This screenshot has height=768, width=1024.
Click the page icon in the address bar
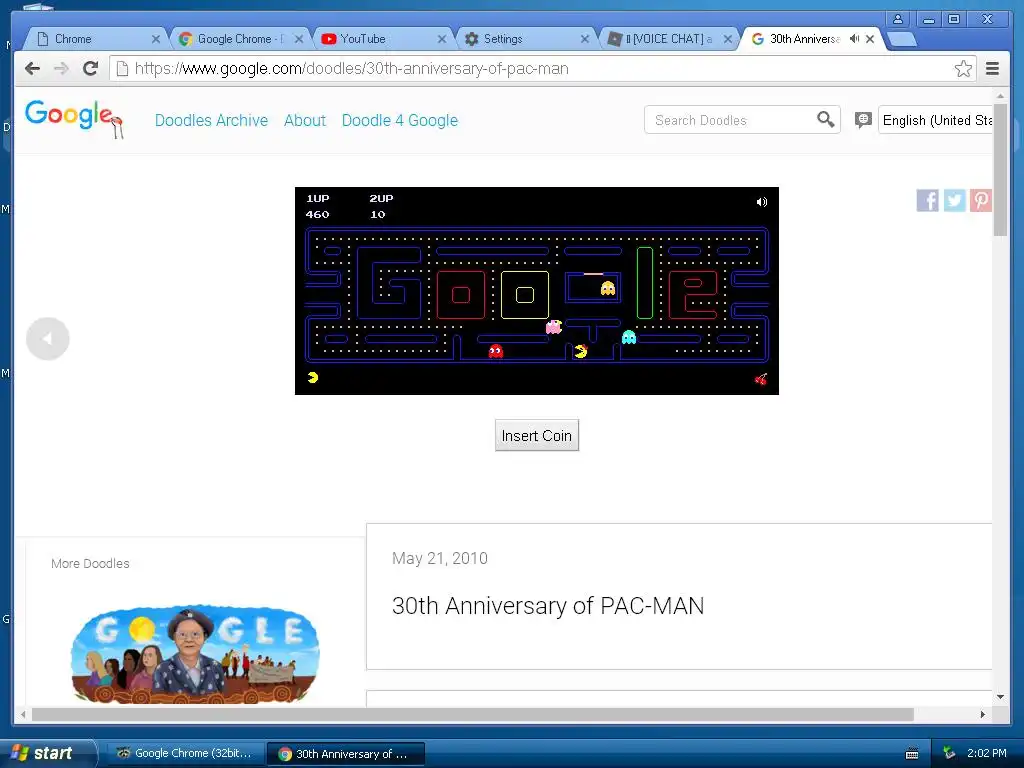[x=122, y=69]
